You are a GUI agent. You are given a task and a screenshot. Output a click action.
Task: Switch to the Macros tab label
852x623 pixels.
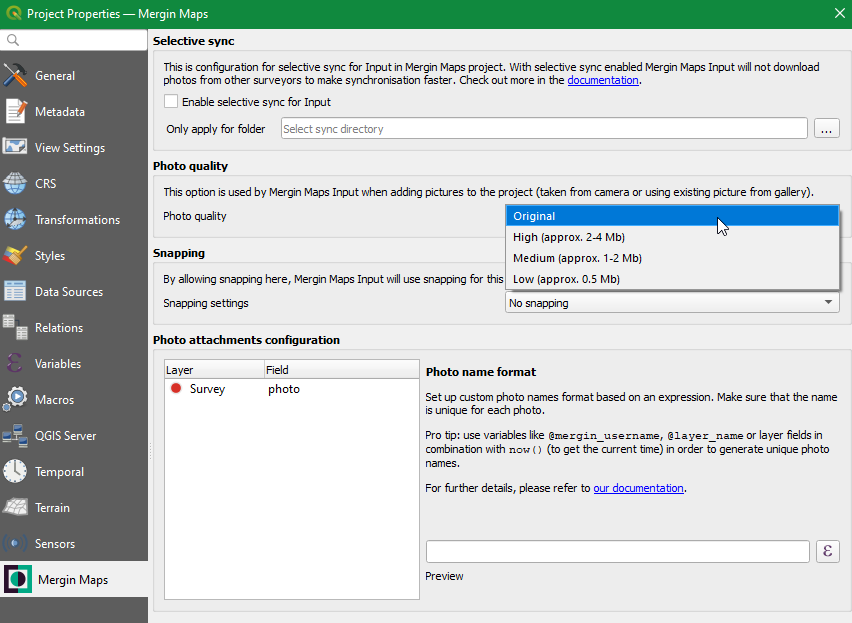coord(54,400)
